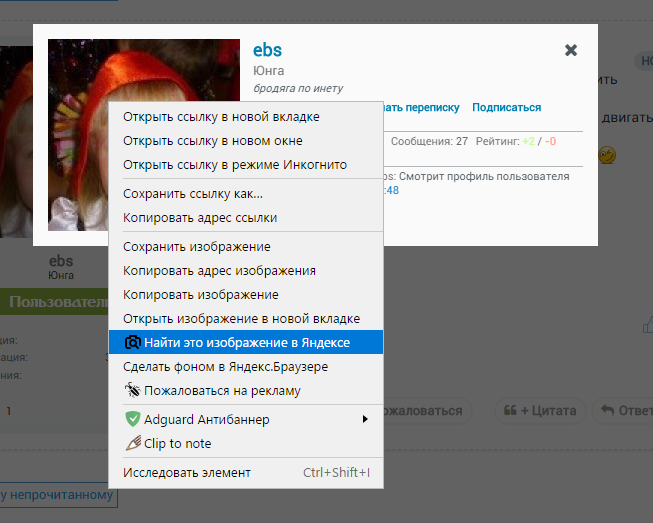Click the green 'Пользователи' group badge

point(54,301)
